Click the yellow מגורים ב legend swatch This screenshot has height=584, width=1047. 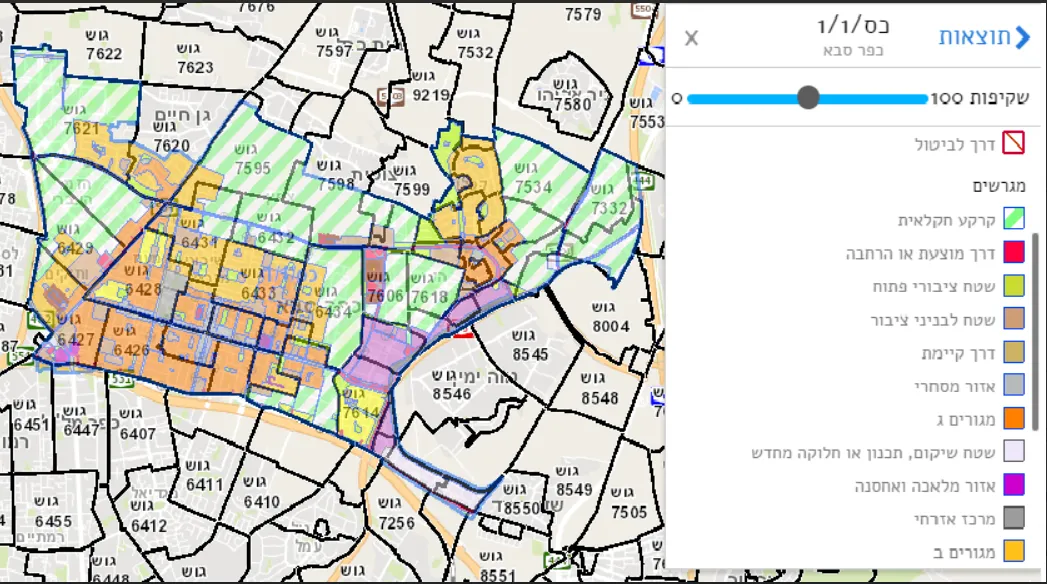coord(1013,552)
